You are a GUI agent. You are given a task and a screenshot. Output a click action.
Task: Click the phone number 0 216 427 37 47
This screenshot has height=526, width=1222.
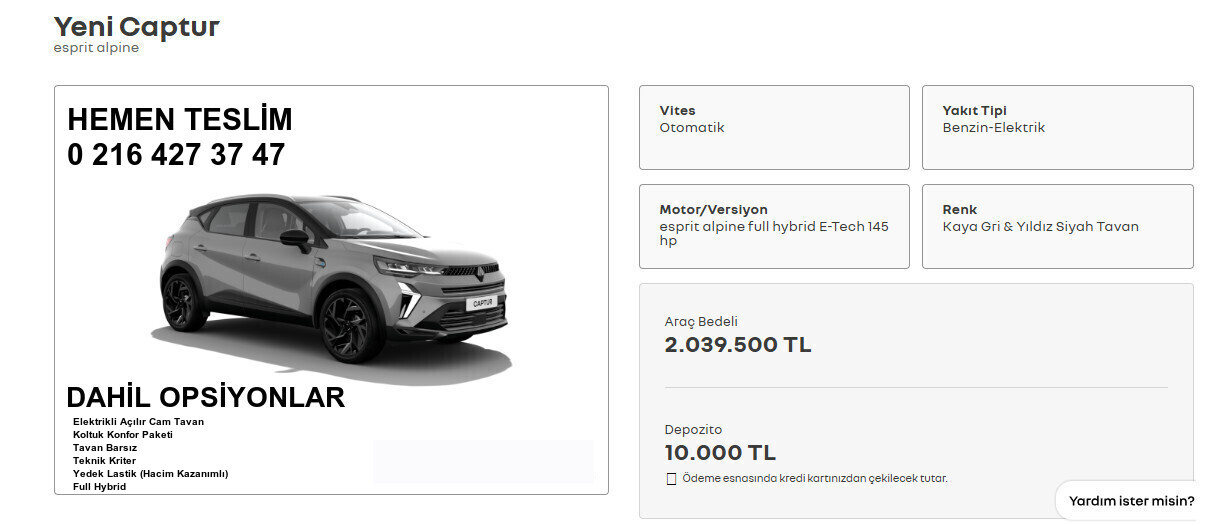[176, 155]
